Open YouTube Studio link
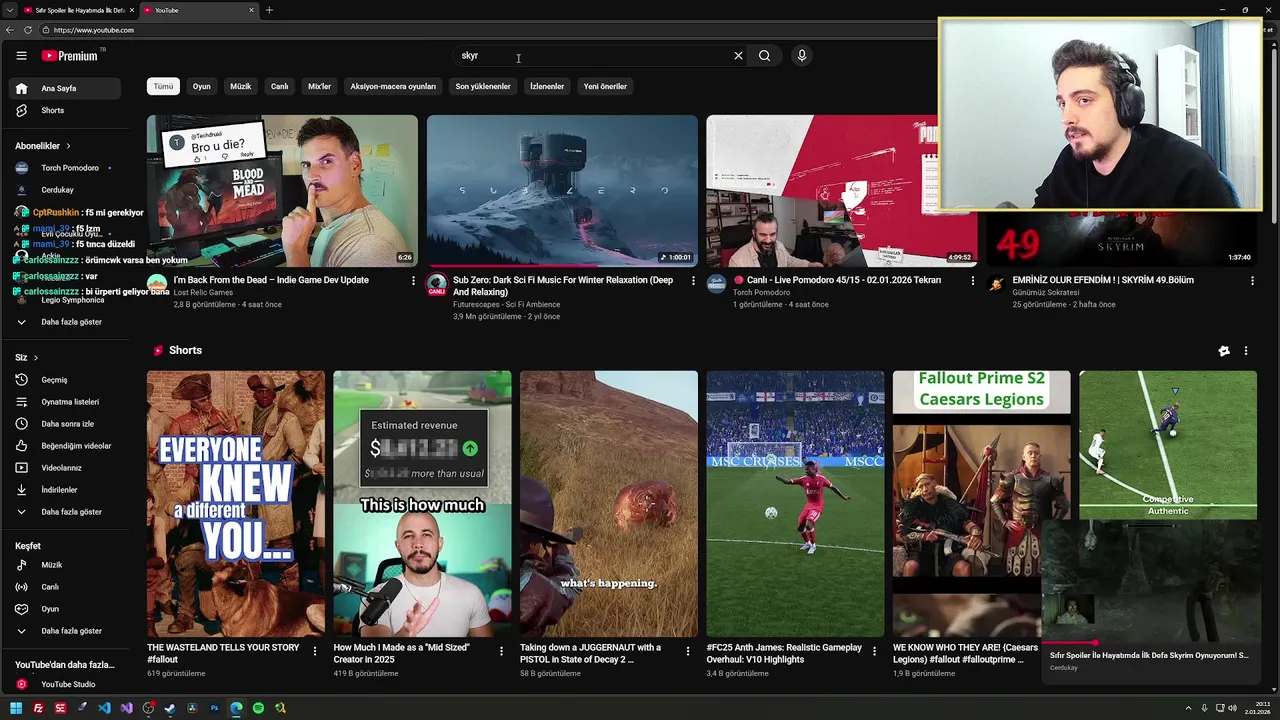This screenshot has height=720, width=1280. pyautogui.click(x=64, y=685)
